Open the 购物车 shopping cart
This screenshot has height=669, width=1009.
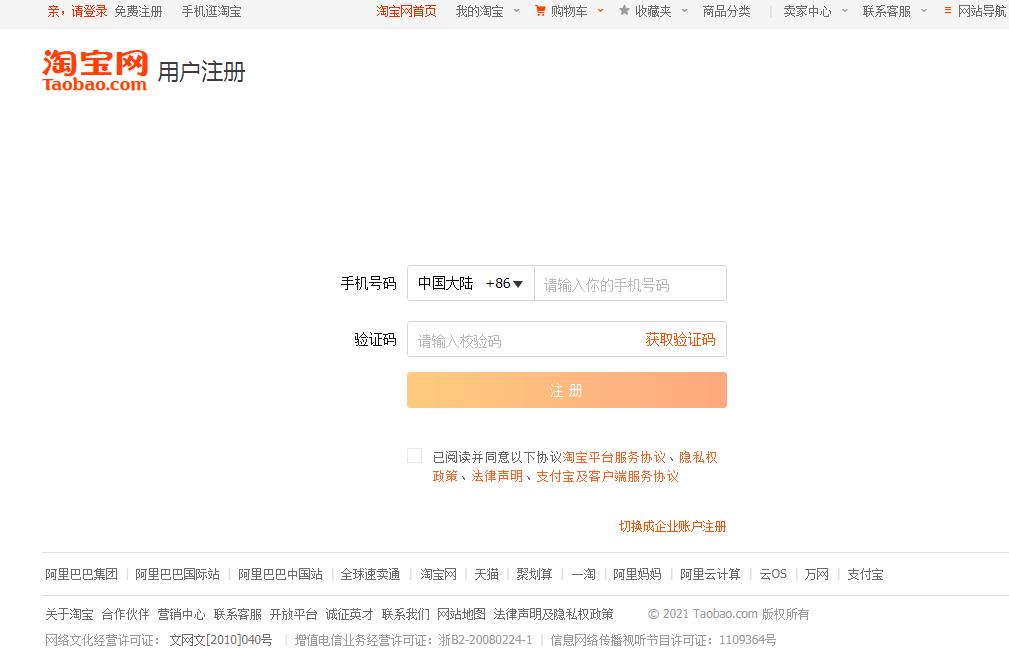click(x=568, y=13)
